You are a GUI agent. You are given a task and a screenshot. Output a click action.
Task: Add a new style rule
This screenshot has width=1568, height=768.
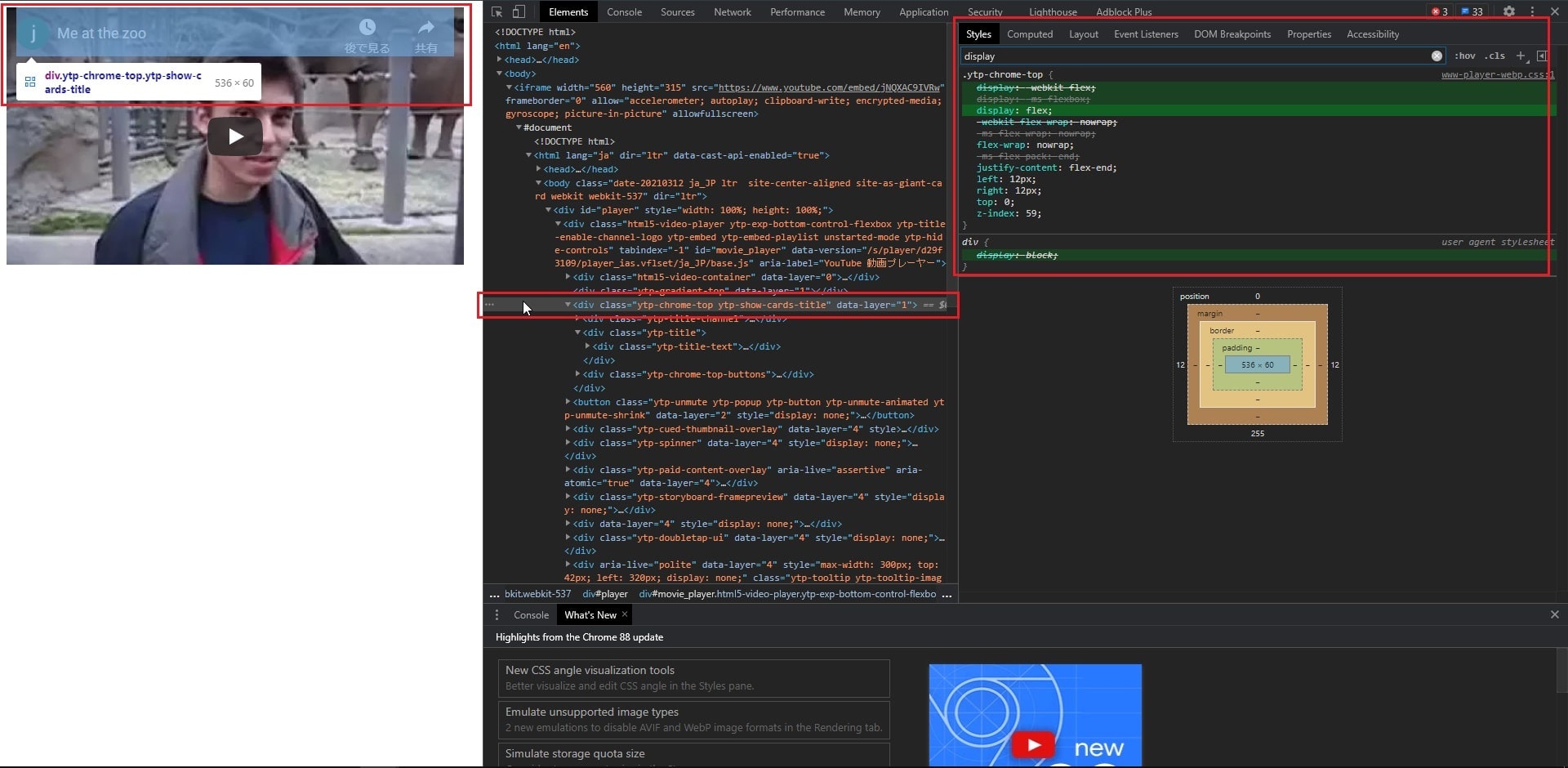1521,56
